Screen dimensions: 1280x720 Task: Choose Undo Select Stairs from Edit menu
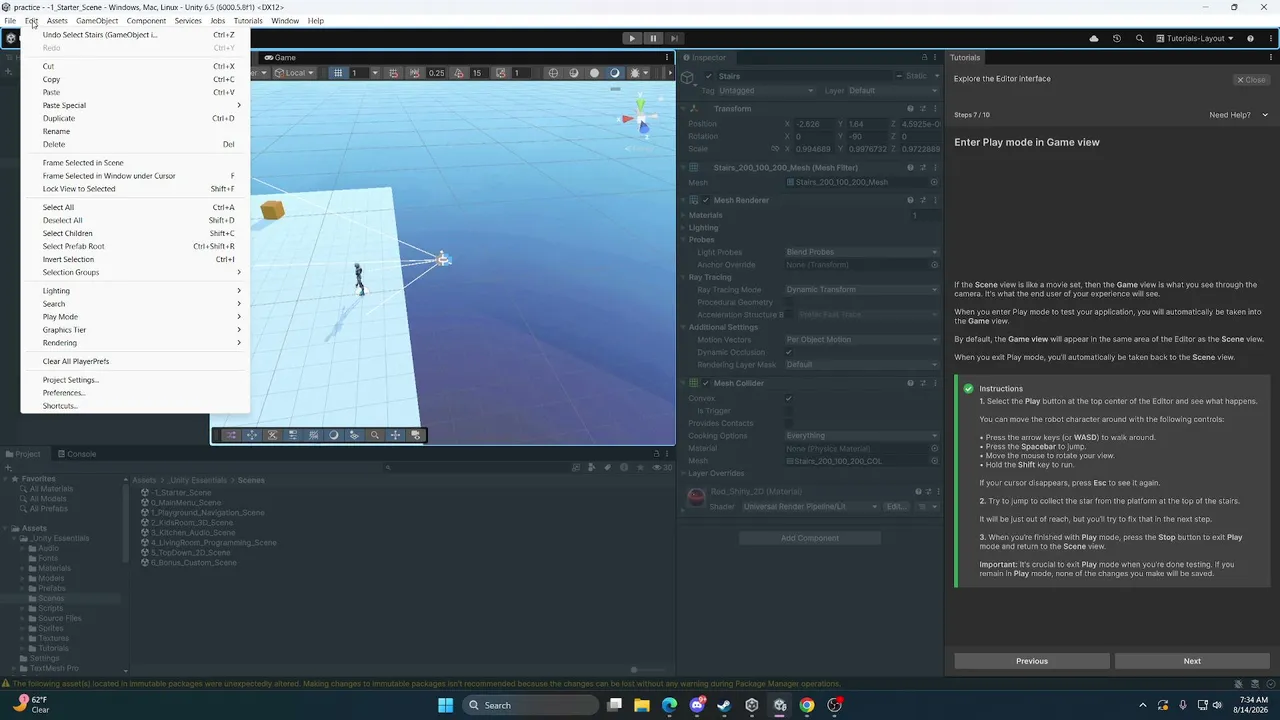[135, 35]
